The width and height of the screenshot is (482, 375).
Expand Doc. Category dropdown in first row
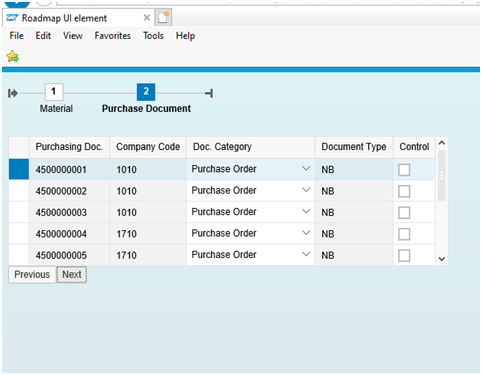click(306, 168)
